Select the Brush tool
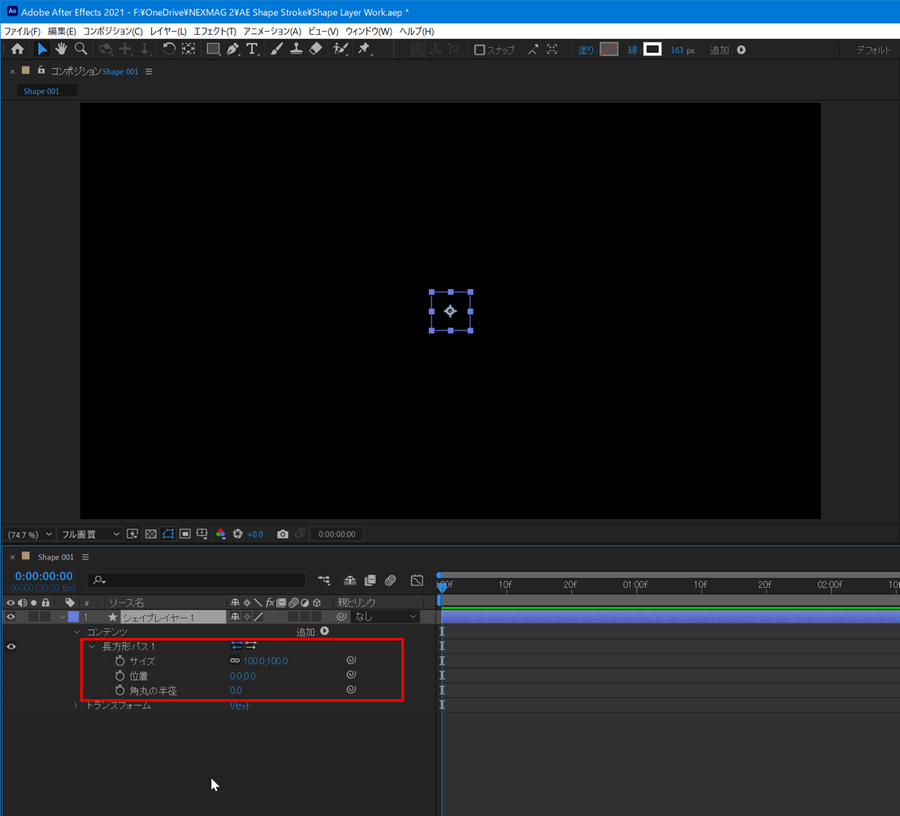Viewport: 900px width, 816px height. point(277,49)
